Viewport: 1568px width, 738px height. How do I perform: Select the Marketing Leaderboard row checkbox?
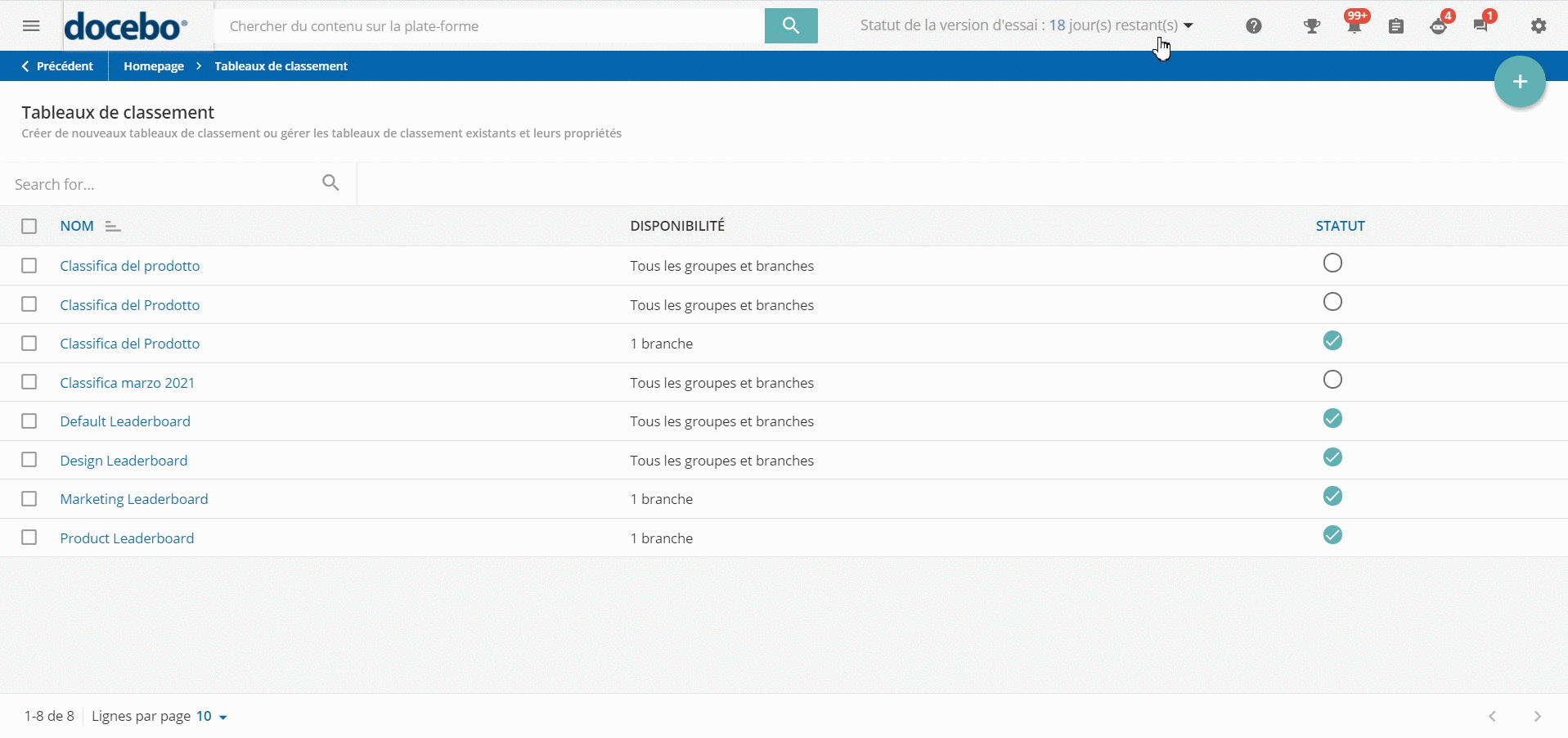point(29,499)
